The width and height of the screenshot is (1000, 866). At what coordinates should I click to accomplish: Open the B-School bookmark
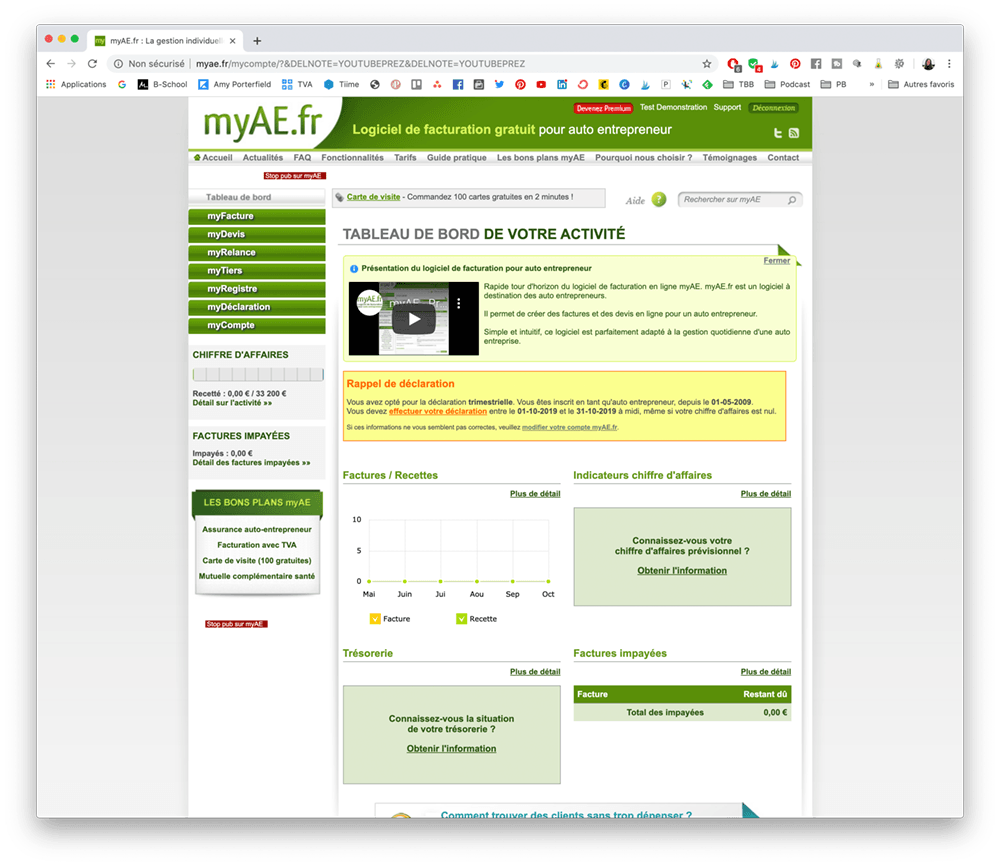(163, 84)
